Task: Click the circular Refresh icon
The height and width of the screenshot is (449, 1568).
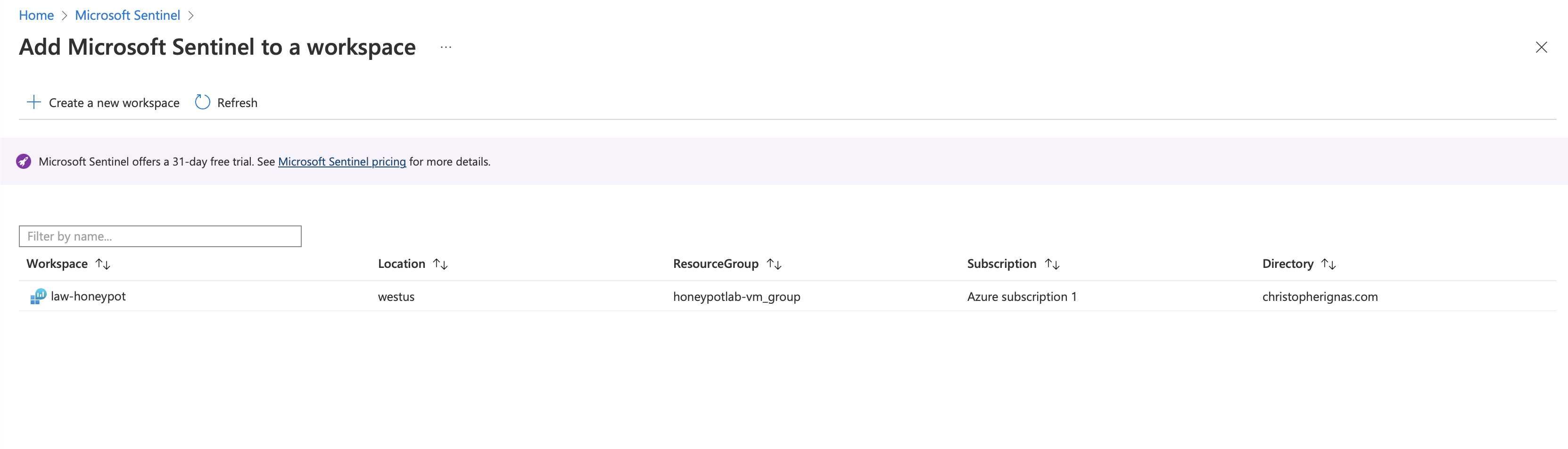Action: [203, 102]
